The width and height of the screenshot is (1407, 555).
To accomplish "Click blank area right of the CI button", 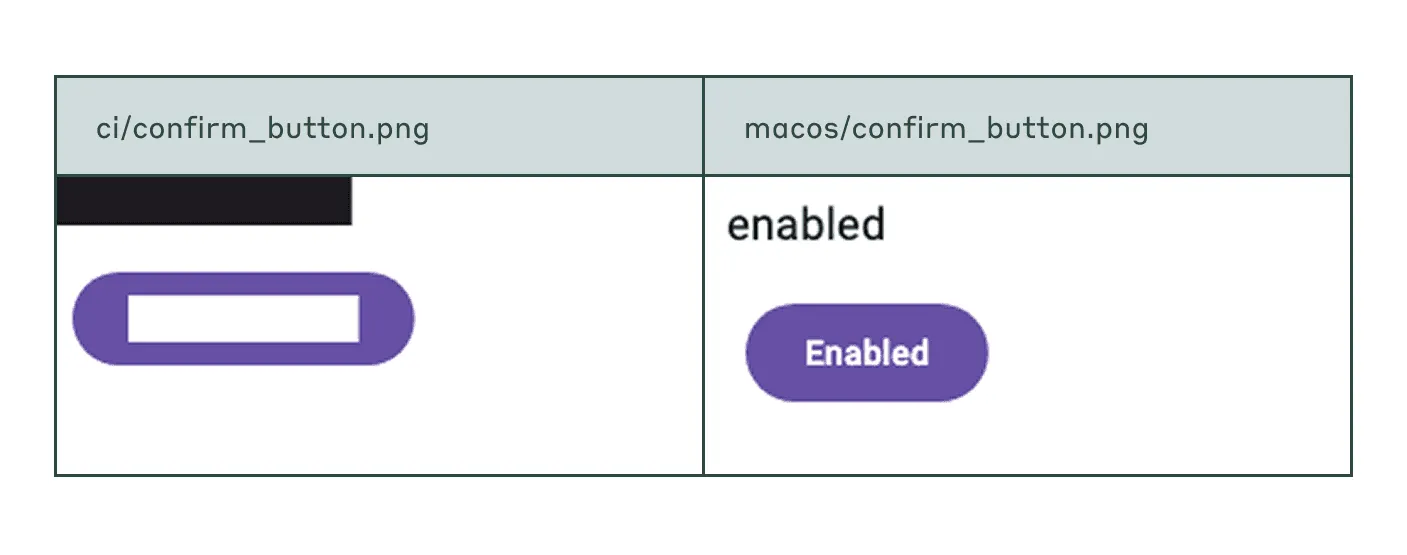I will pos(558,319).
